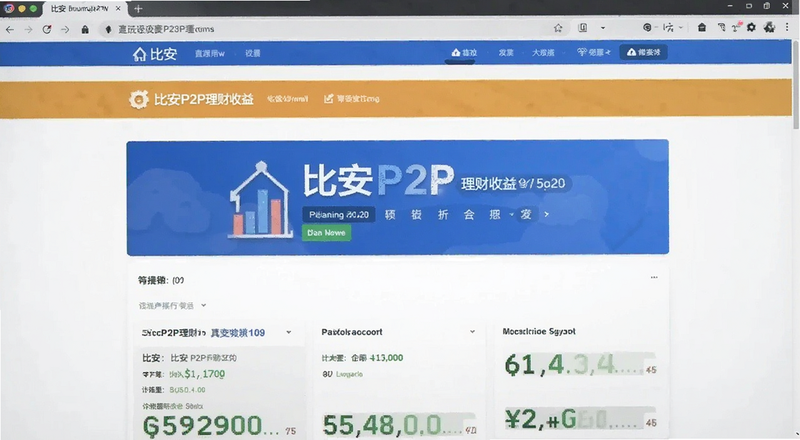Click the circular G extension icon in the toolbar
The height and width of the screenshot is (440, 800).
point(647,28)
